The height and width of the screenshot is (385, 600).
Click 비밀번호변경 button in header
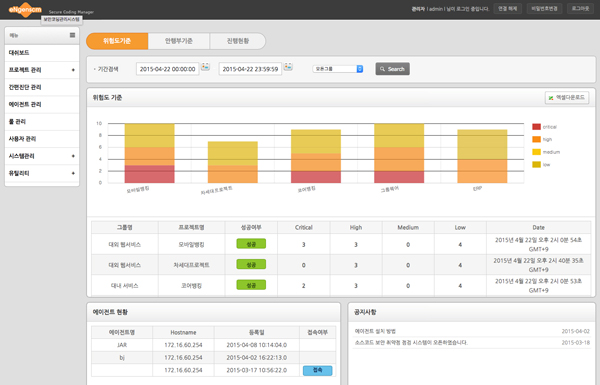coord(544,8)
